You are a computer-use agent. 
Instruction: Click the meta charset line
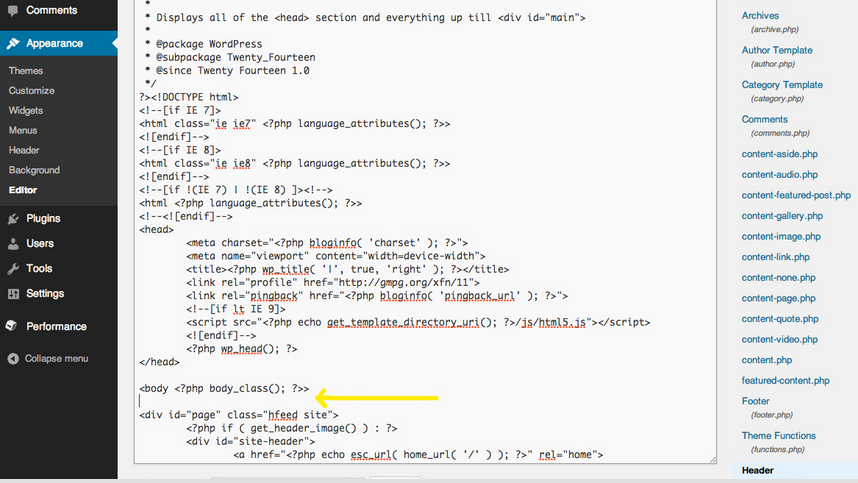[327, 243]
